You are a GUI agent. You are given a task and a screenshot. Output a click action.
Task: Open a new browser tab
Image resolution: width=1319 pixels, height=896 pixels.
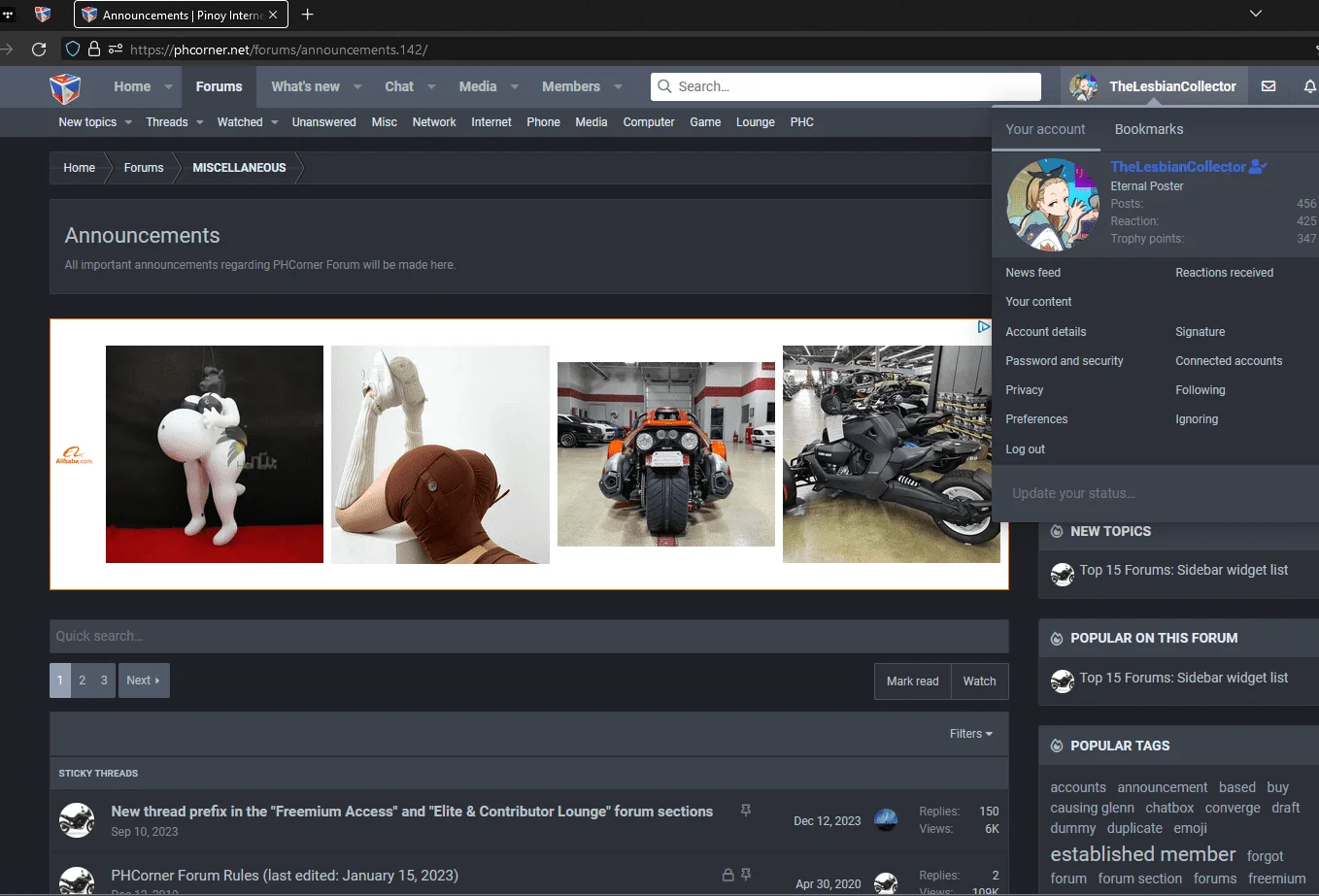tap(308, 15)
